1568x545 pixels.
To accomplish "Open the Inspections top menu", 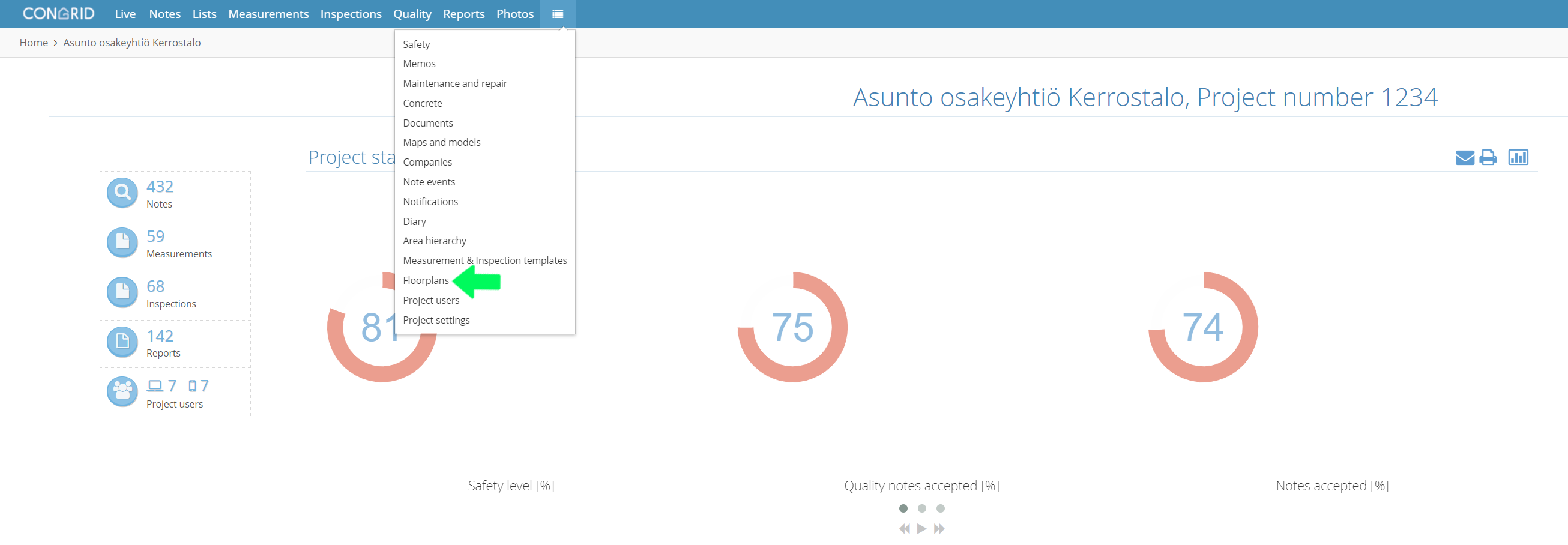I will (x=351, y=14).
